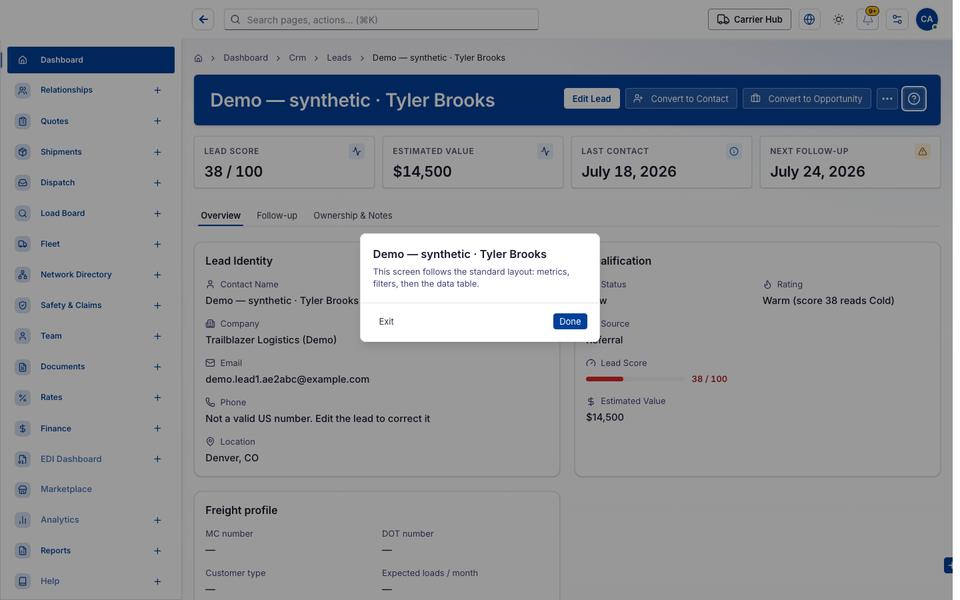Switch to the Ownership & Notes tab
Viewport: 960px width, 600px height.
tap(353, 216)
